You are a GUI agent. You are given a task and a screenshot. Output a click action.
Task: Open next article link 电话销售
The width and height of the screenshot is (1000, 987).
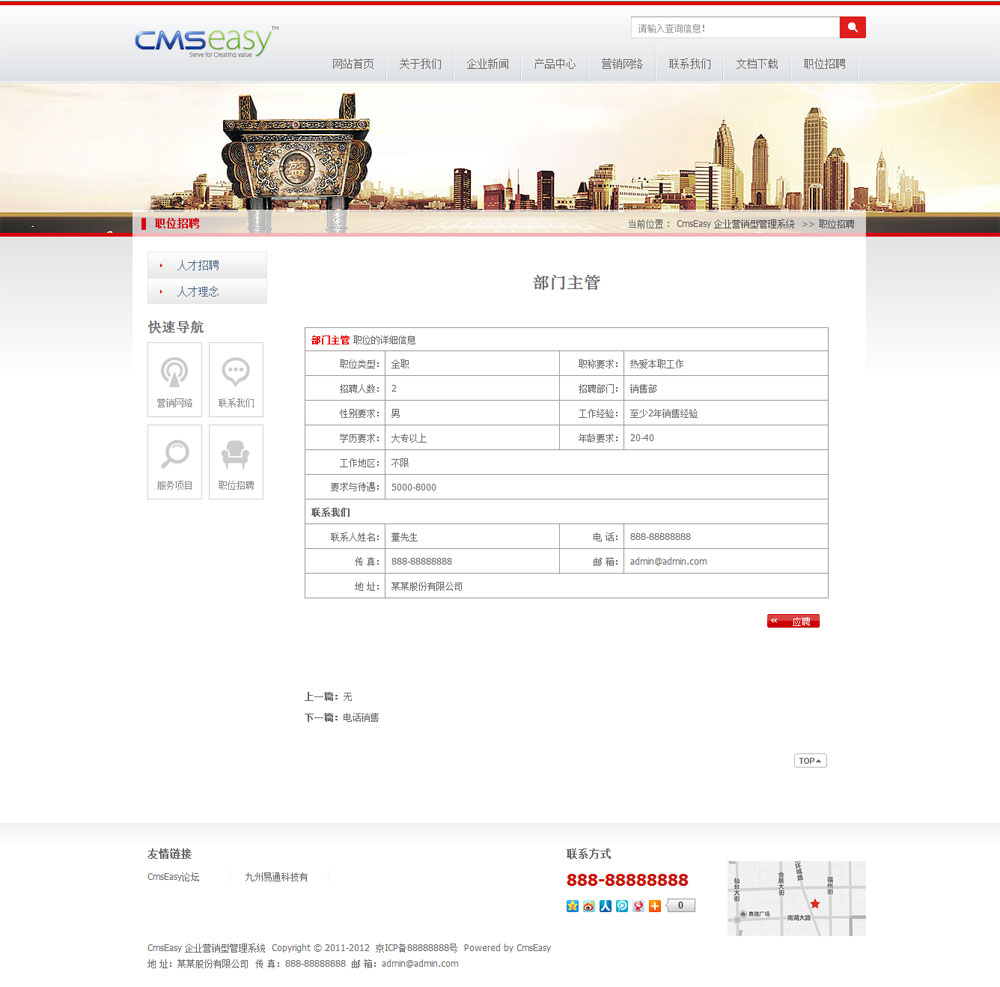click(361, 718)
